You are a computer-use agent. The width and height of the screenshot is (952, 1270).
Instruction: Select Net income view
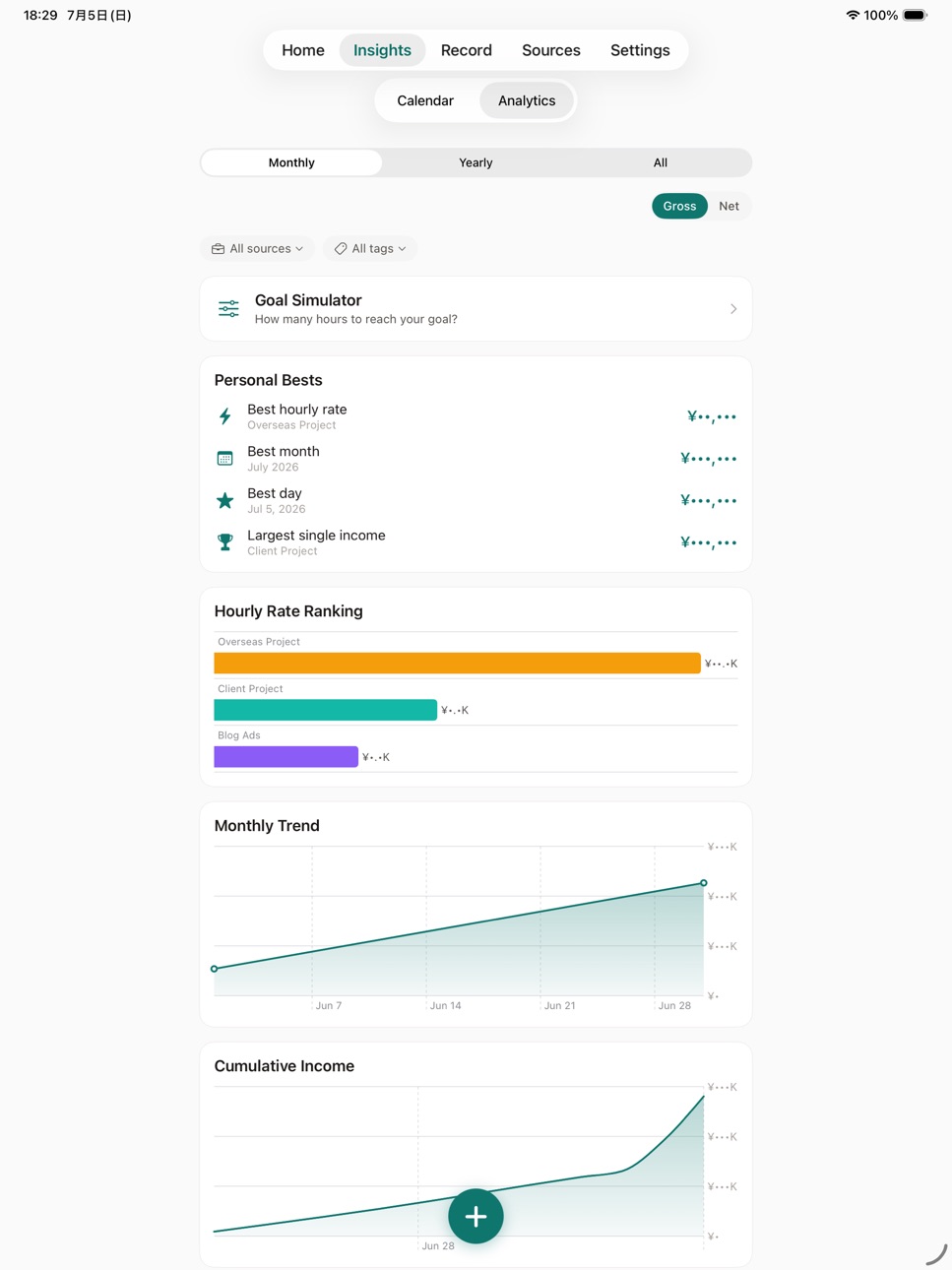729,206
